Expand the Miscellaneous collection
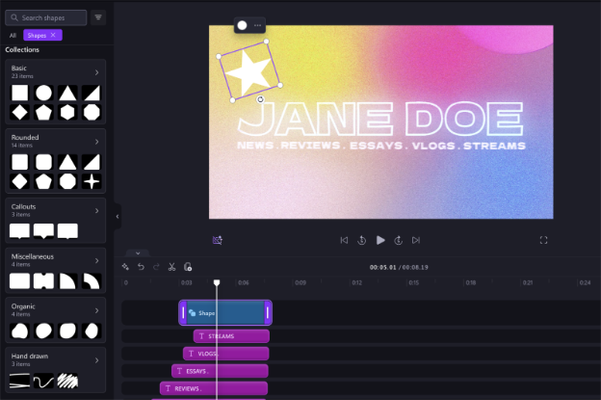601x400 pixels. (x=97, y=261)
